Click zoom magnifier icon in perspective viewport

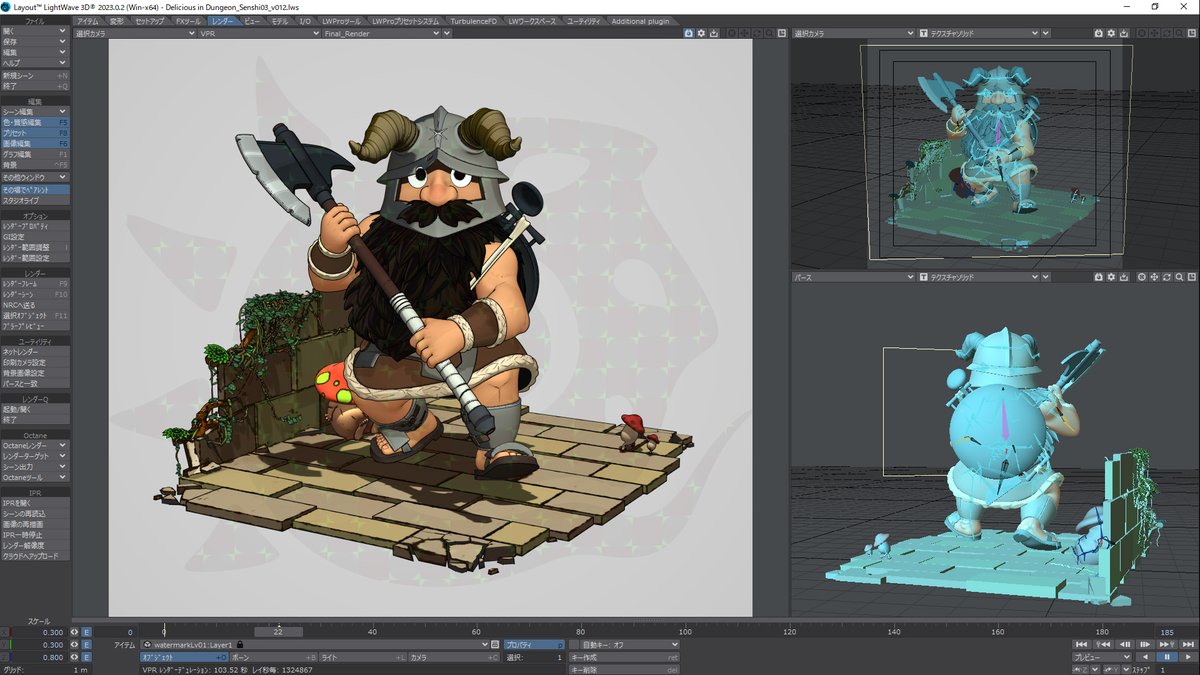(x=1179, y=276)
